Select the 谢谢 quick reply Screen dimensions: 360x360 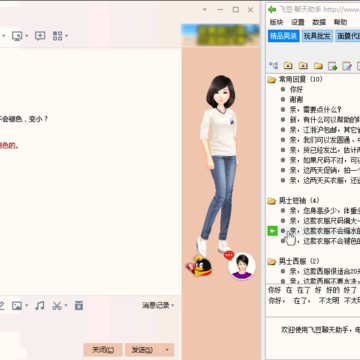(296, 99)
